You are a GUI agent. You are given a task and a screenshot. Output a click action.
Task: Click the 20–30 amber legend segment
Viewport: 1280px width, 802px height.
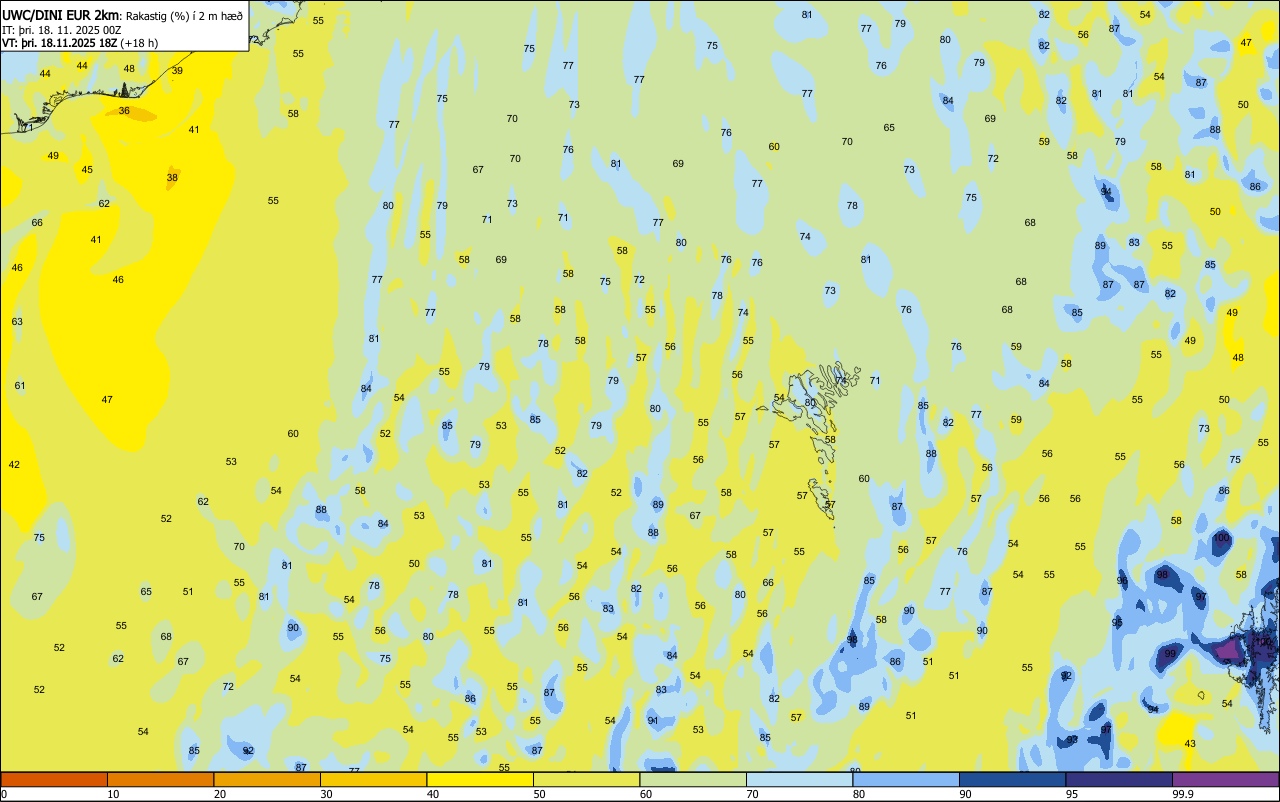point(267,779)
